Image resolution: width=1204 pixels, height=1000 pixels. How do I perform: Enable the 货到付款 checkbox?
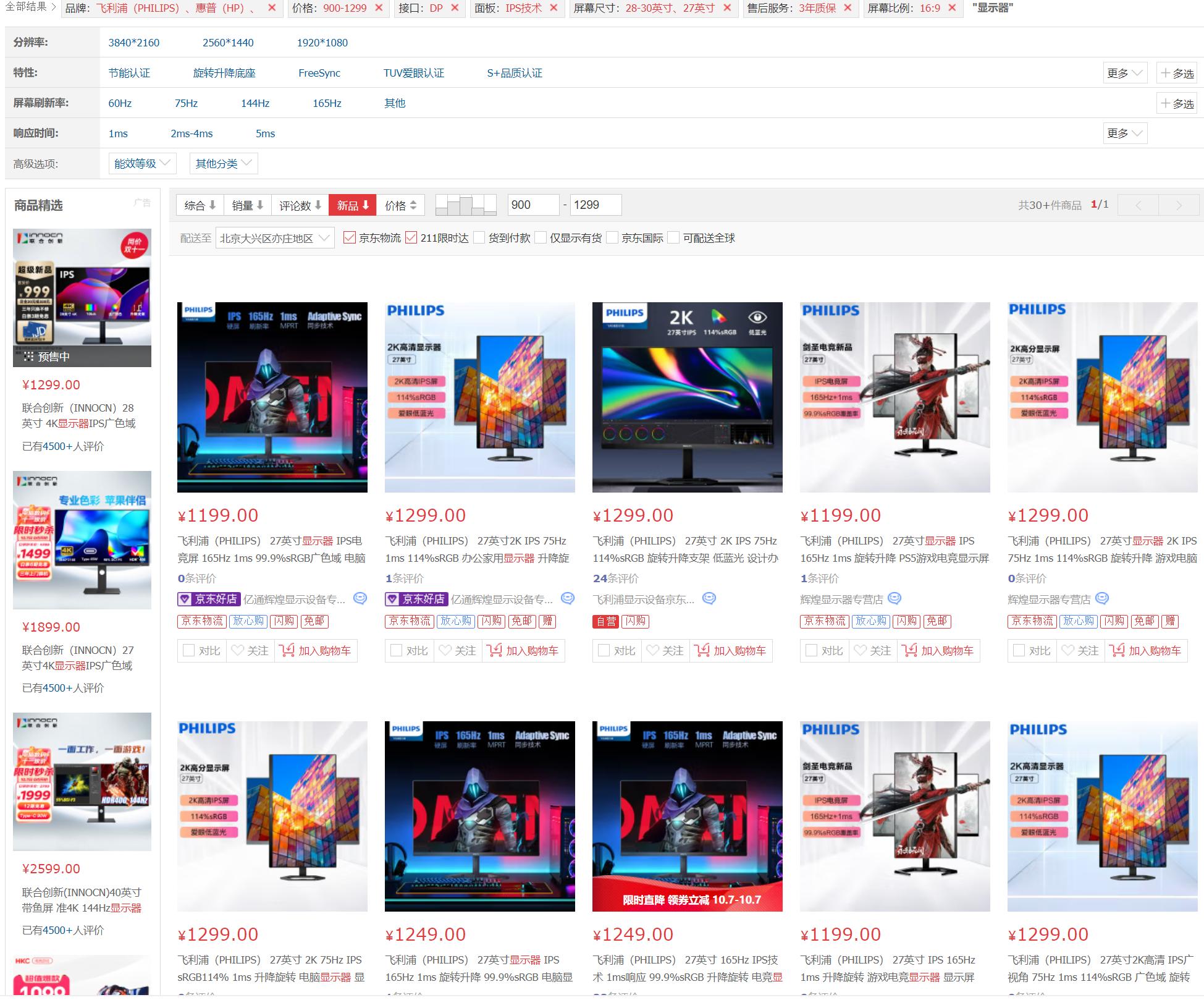(479, 238)
